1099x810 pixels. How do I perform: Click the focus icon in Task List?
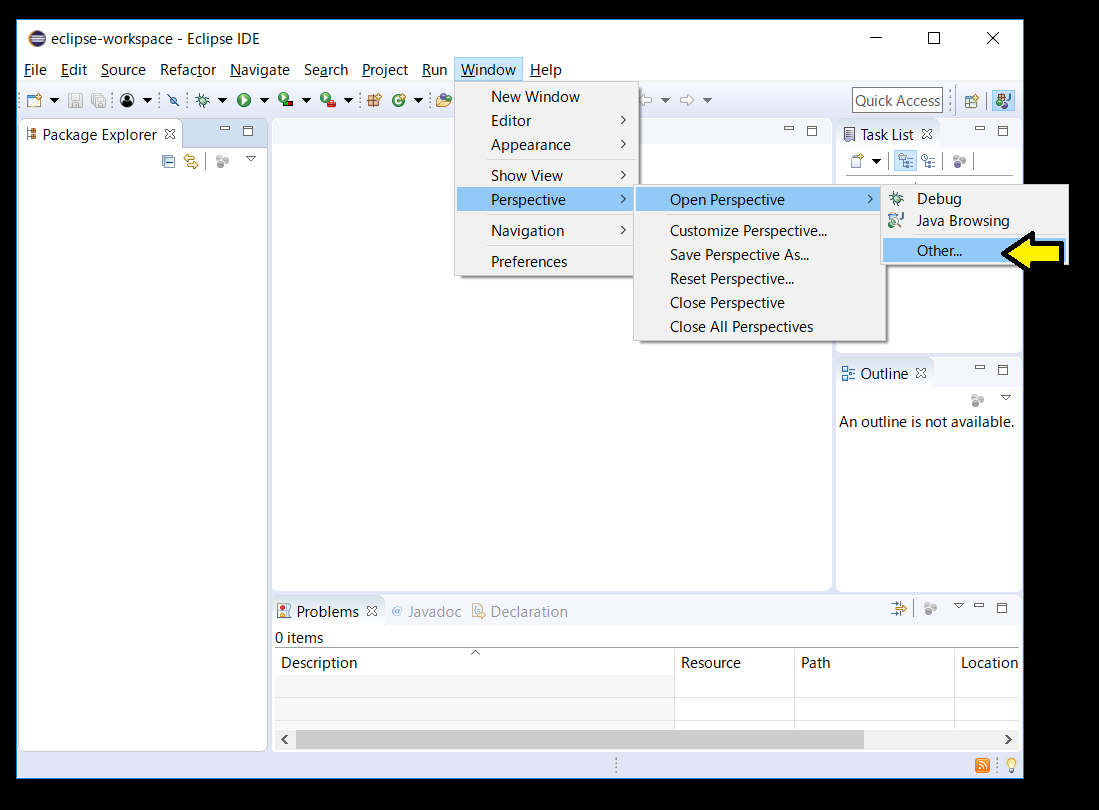(x=960, y=162)
